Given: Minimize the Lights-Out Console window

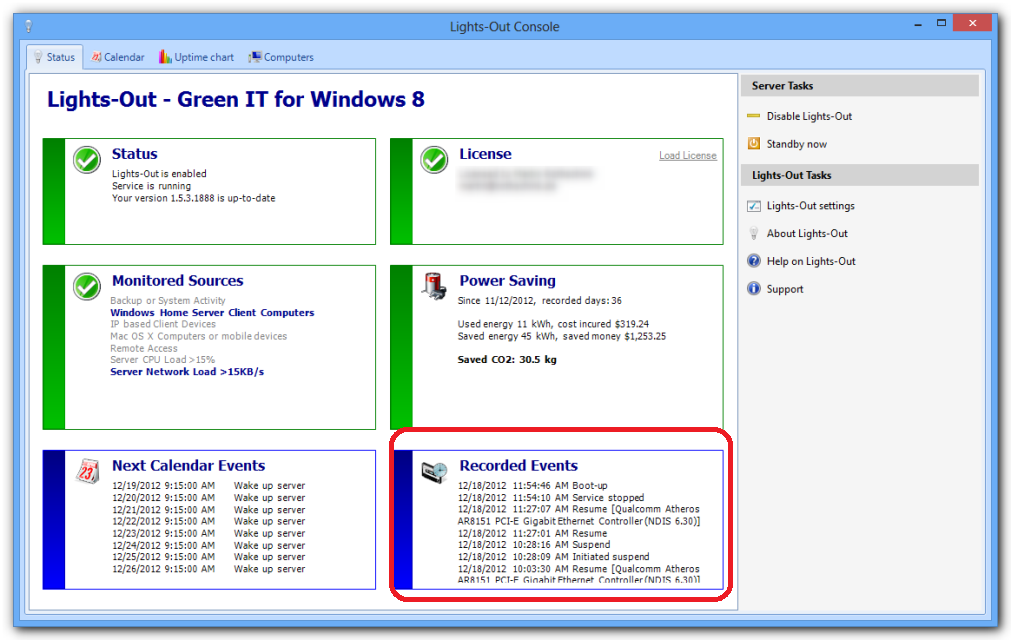Looking at the screenshot, I should coord(918,24).
